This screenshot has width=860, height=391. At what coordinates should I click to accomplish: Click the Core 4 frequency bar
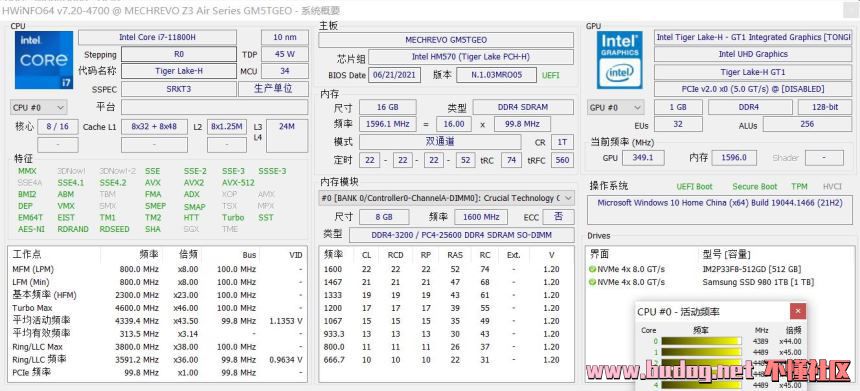click(x=700, y=385)
